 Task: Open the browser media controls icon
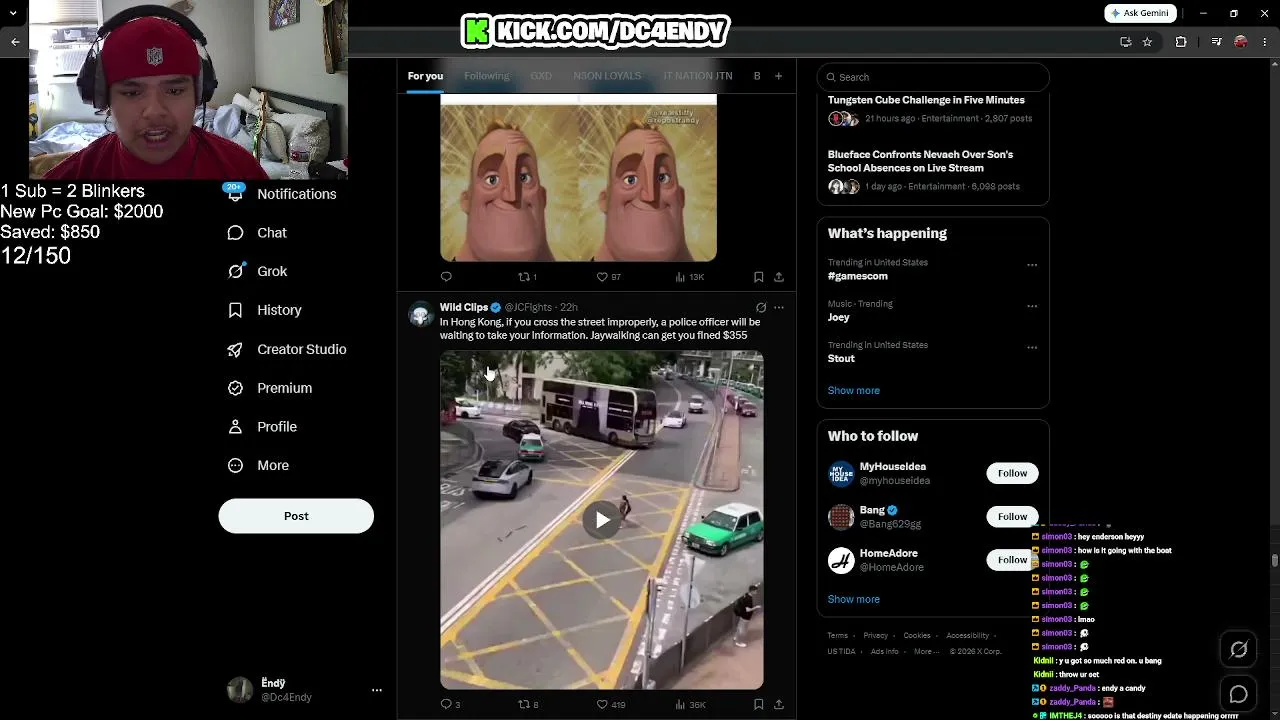pos(1216,42)
